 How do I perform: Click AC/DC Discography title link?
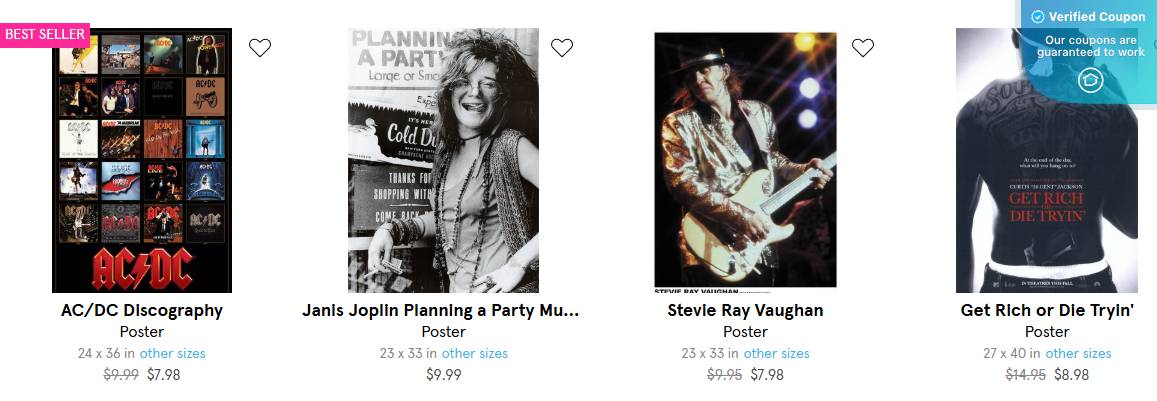click(x=141, y=310)
